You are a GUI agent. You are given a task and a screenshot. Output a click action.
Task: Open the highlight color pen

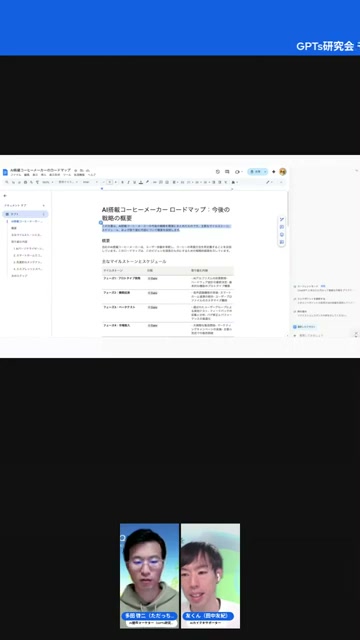147,182
